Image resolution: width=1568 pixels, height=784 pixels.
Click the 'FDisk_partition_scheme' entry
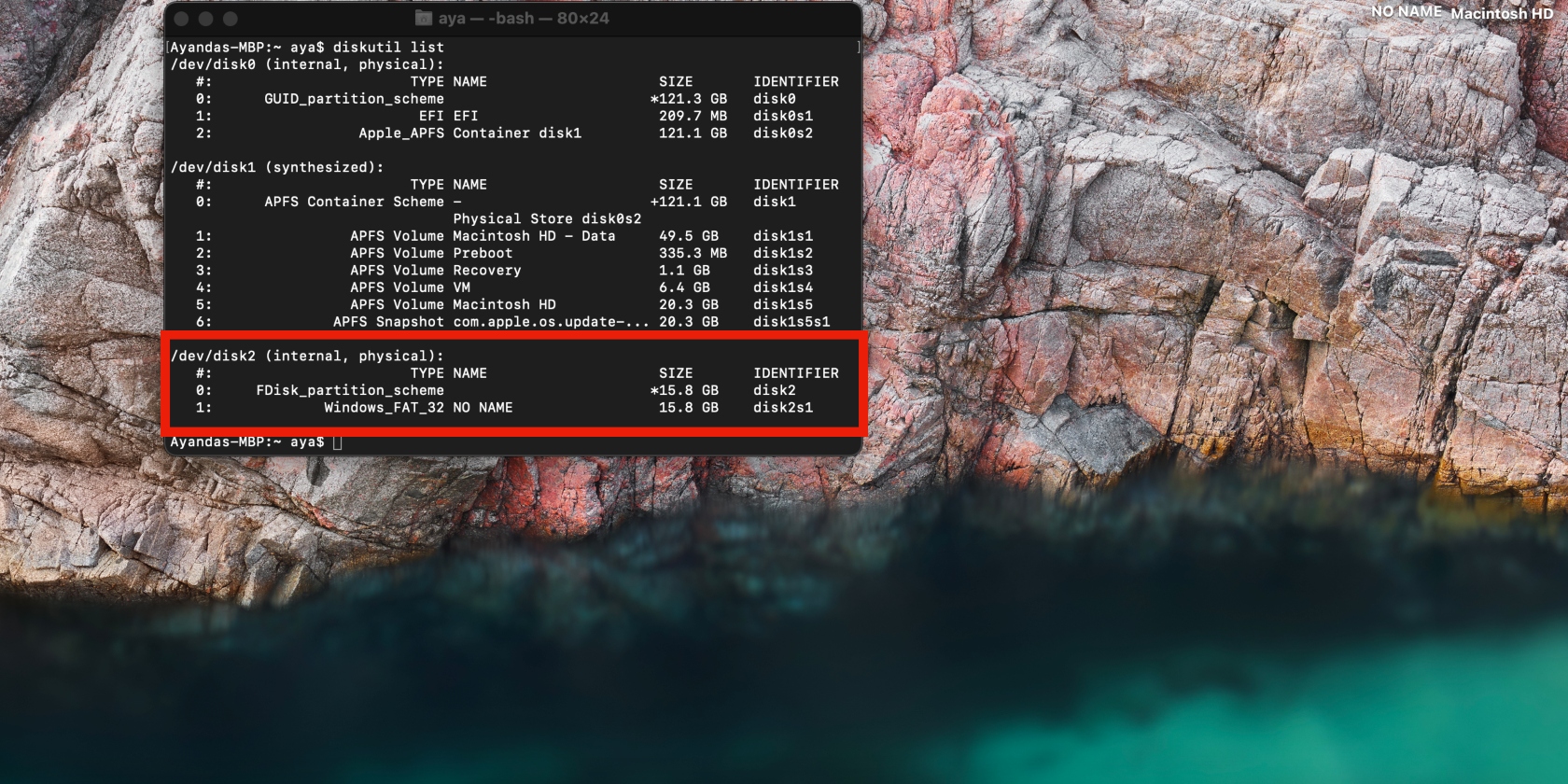(350, 391)
